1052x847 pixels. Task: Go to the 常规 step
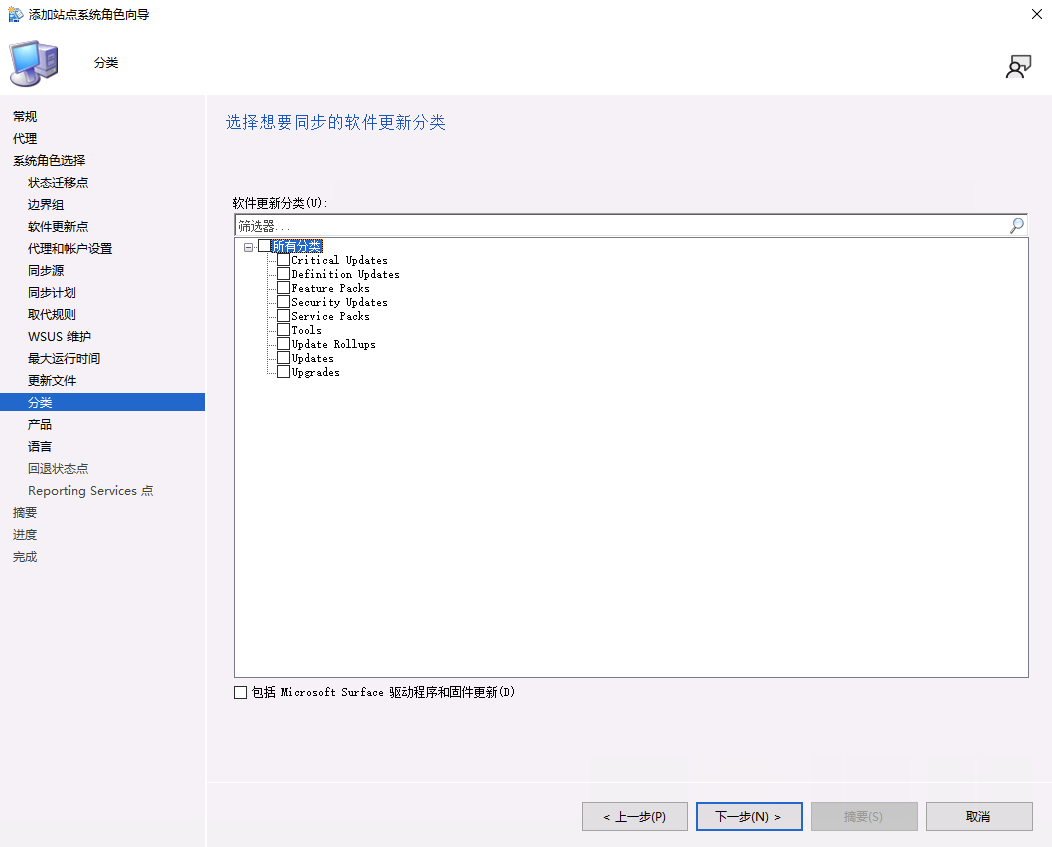[x=25, y=117]
